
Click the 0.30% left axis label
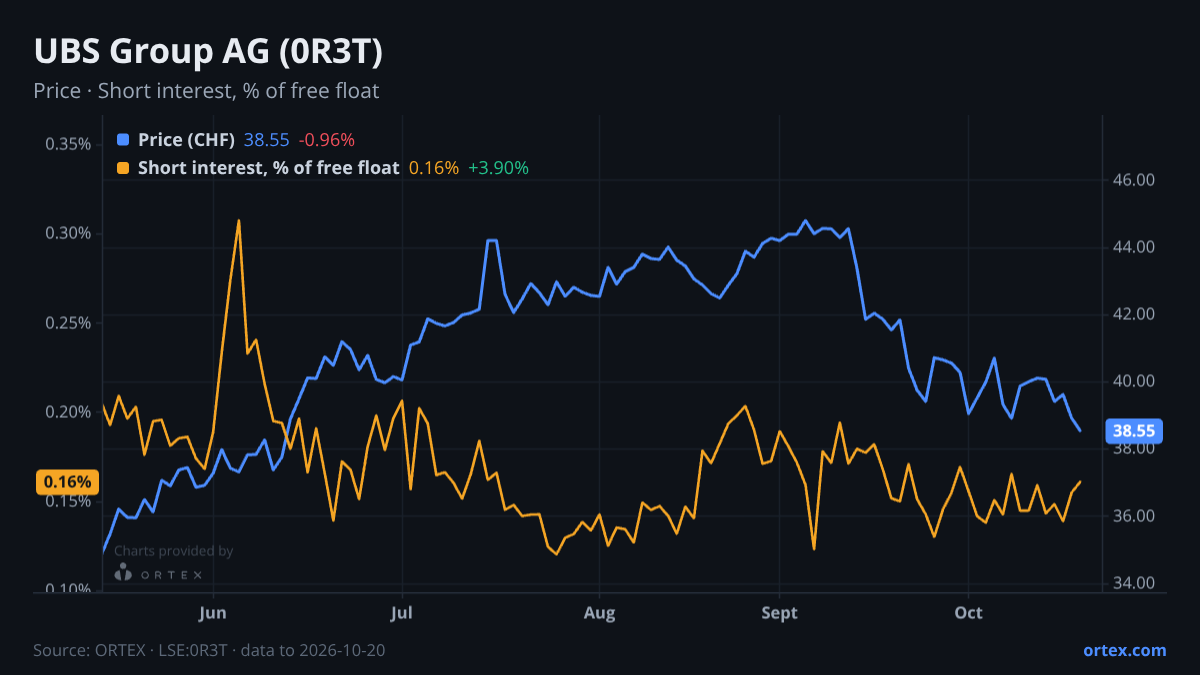68,233
